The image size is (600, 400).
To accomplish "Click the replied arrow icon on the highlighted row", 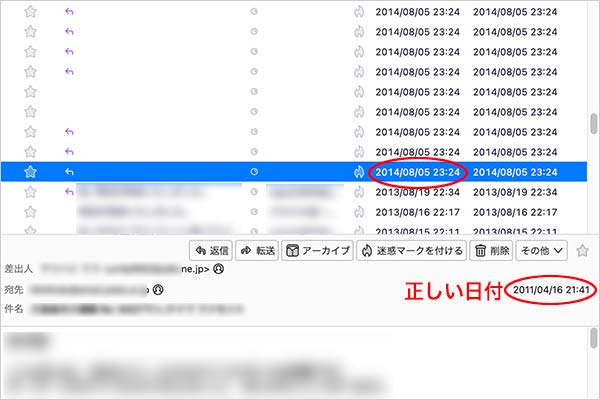I will [x=70, y=172].
